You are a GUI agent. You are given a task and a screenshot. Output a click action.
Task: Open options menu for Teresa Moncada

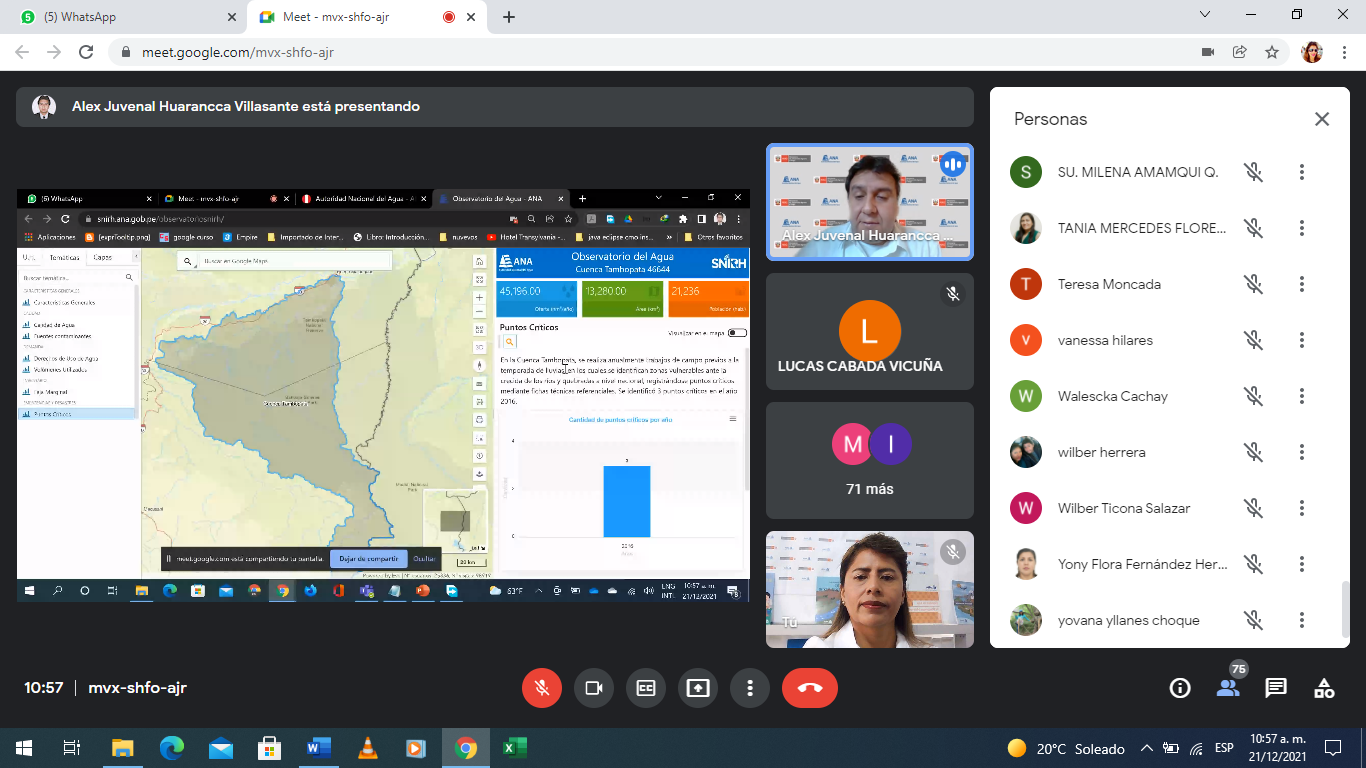tap(1302, 284)
